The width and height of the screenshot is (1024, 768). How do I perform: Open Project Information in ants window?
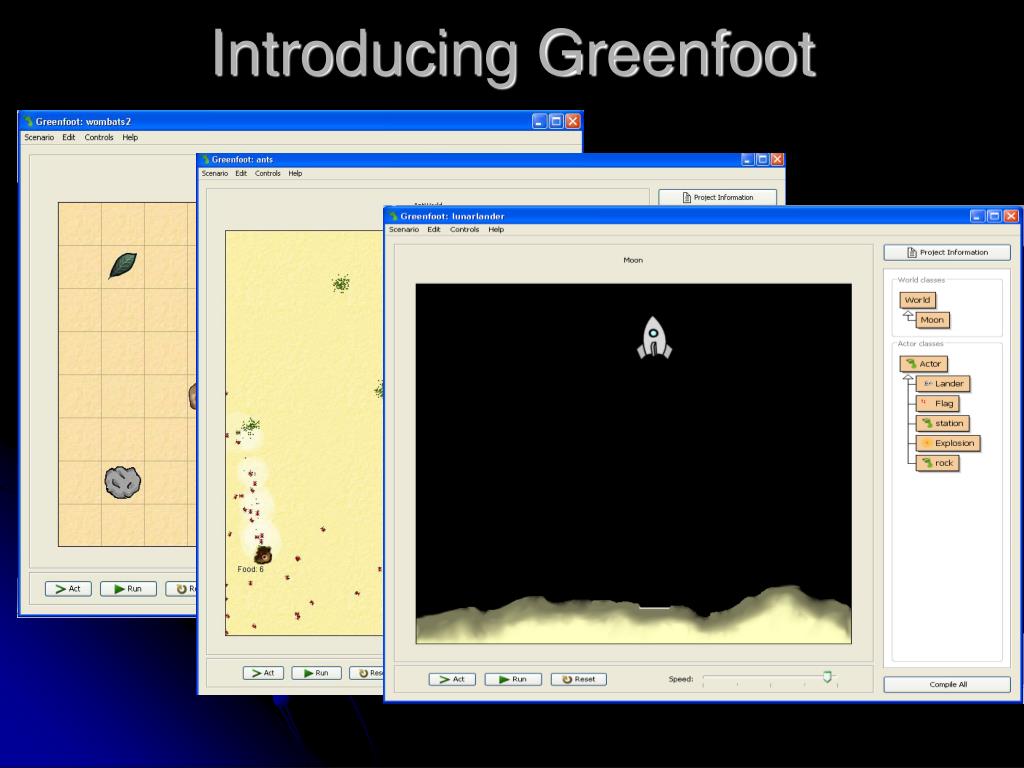pyautogui.click(x=718, y=197)
